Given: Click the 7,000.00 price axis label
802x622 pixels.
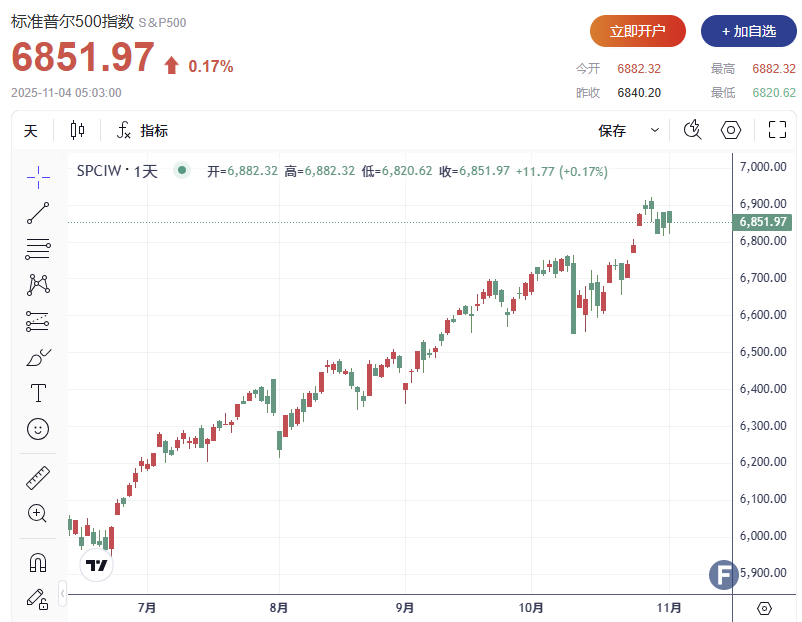Looking at the screenshot, I should click(x=763, y=167).
